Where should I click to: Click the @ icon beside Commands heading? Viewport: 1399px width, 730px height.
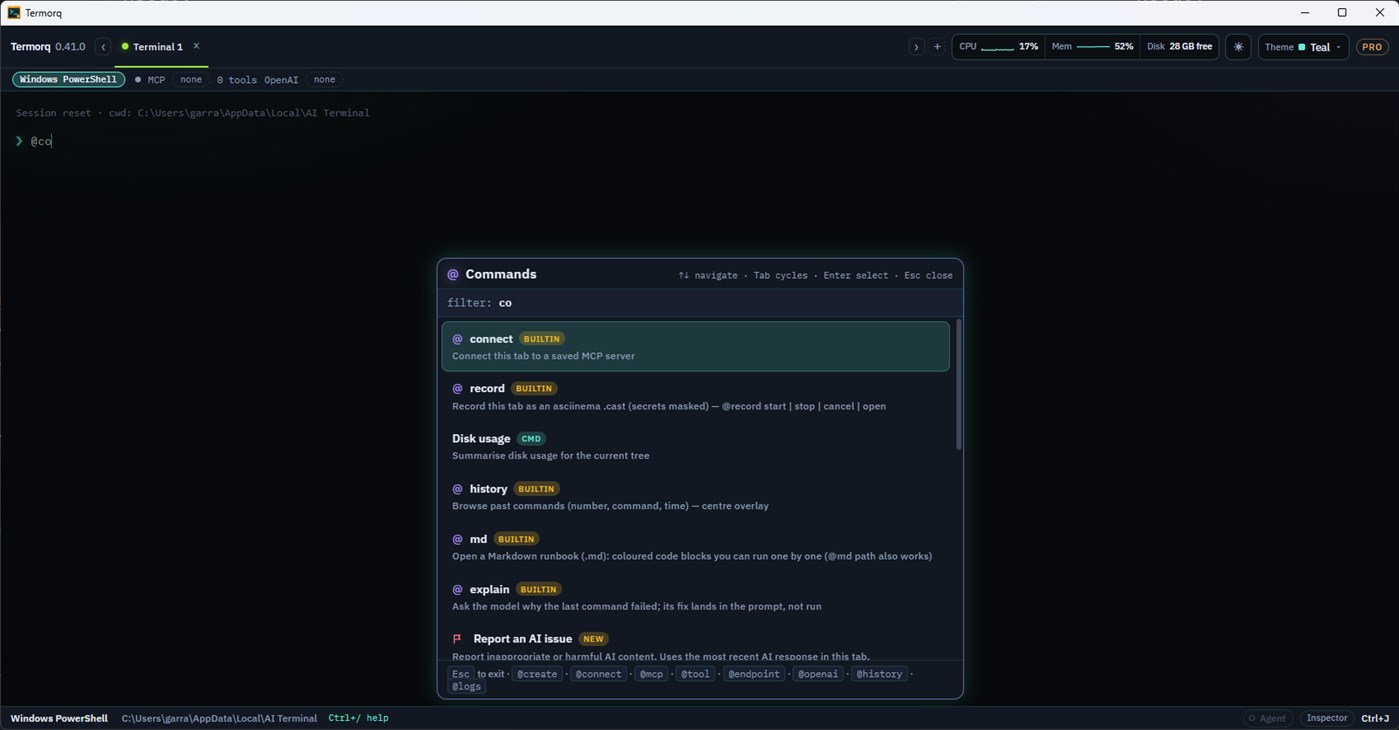point(453,274)
